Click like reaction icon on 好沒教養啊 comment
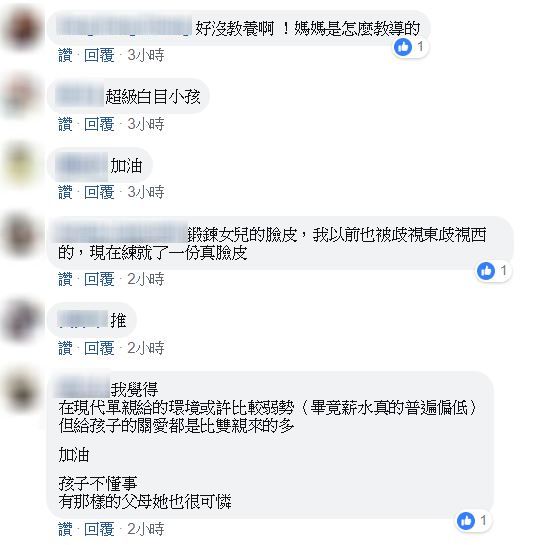The height and width of the screenshot is (545, 548). [x=403, y=47]
